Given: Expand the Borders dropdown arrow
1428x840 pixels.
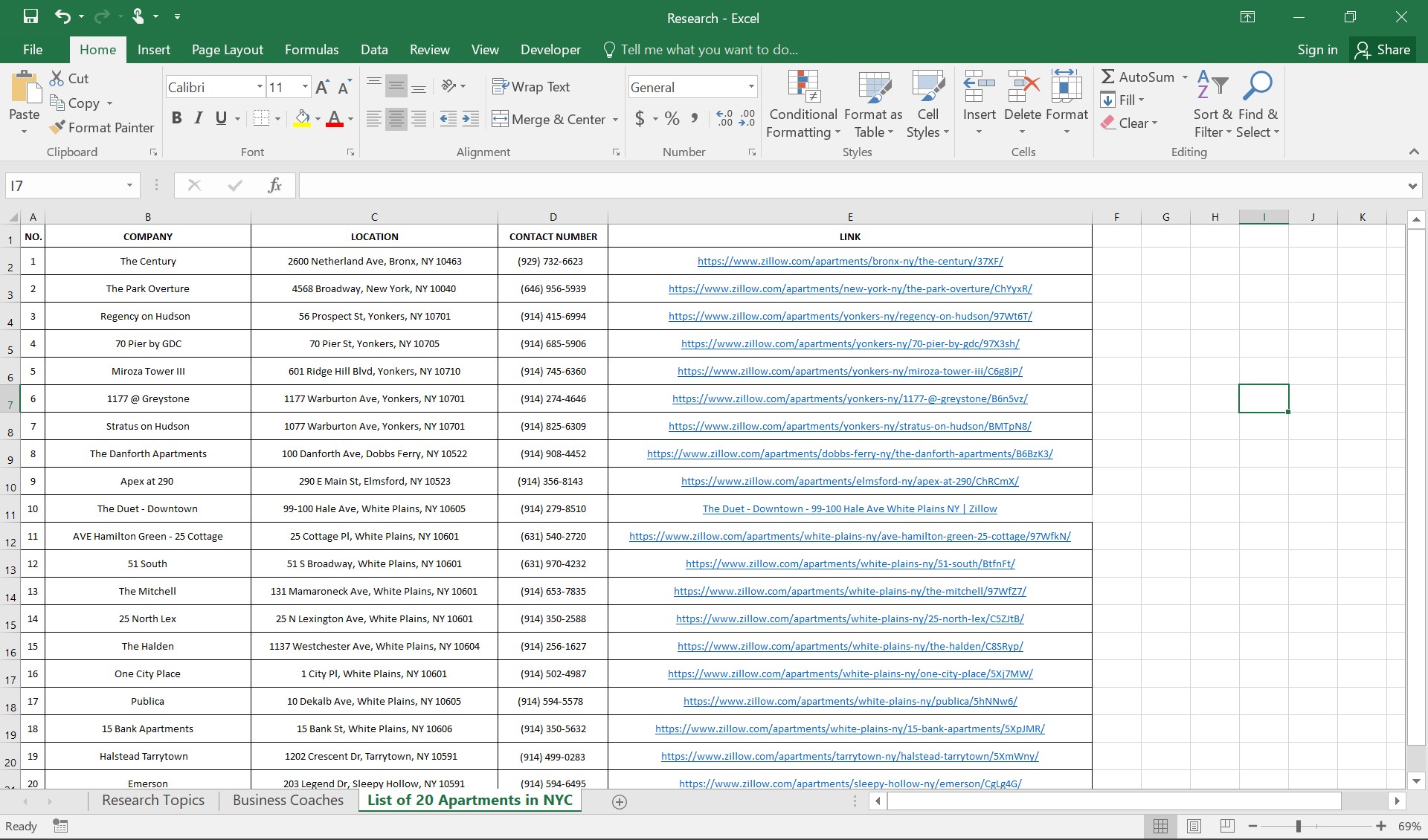Looking at the screenshot, I should 277,118.
